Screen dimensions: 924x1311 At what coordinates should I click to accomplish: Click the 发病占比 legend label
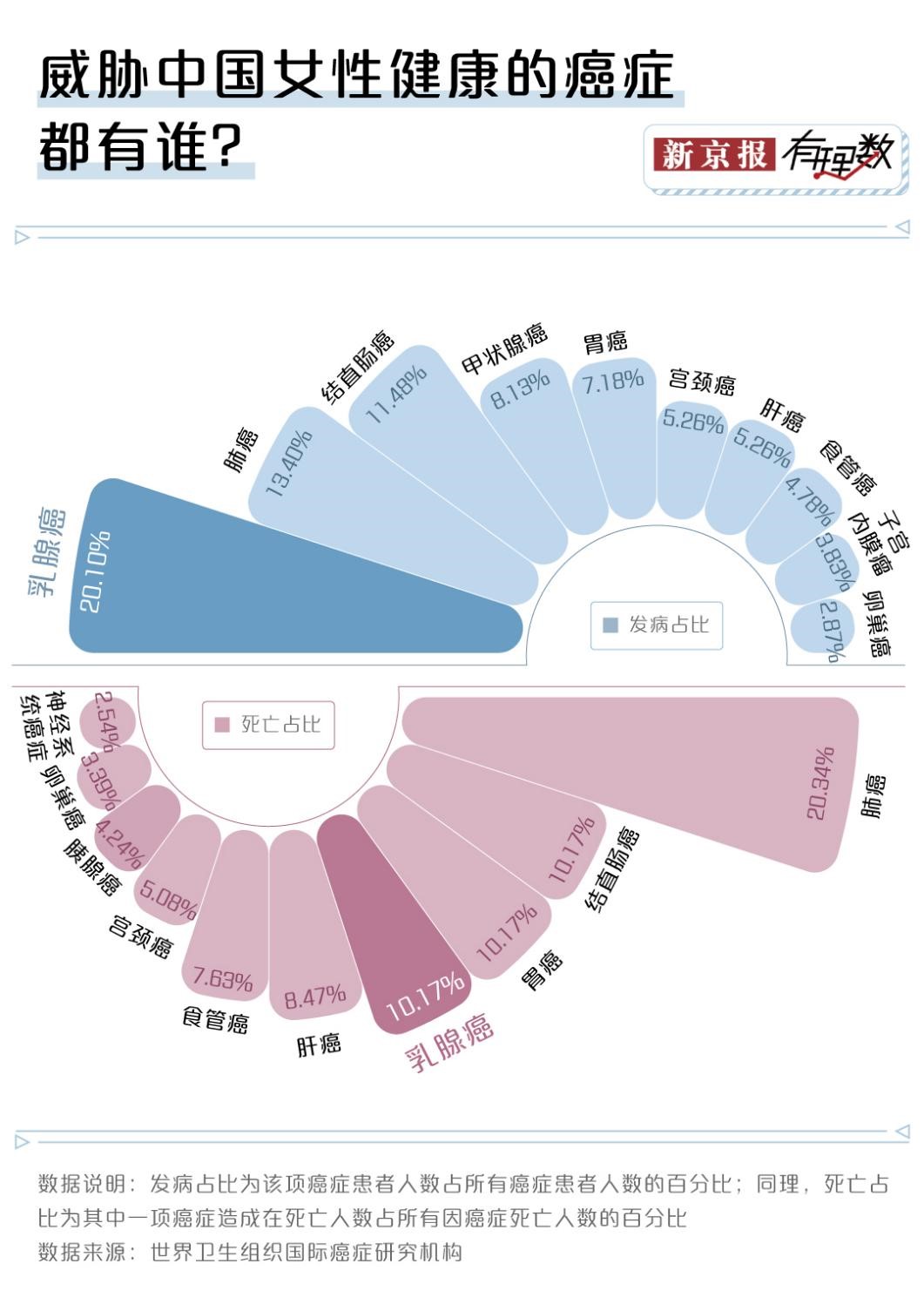[669, 625]
